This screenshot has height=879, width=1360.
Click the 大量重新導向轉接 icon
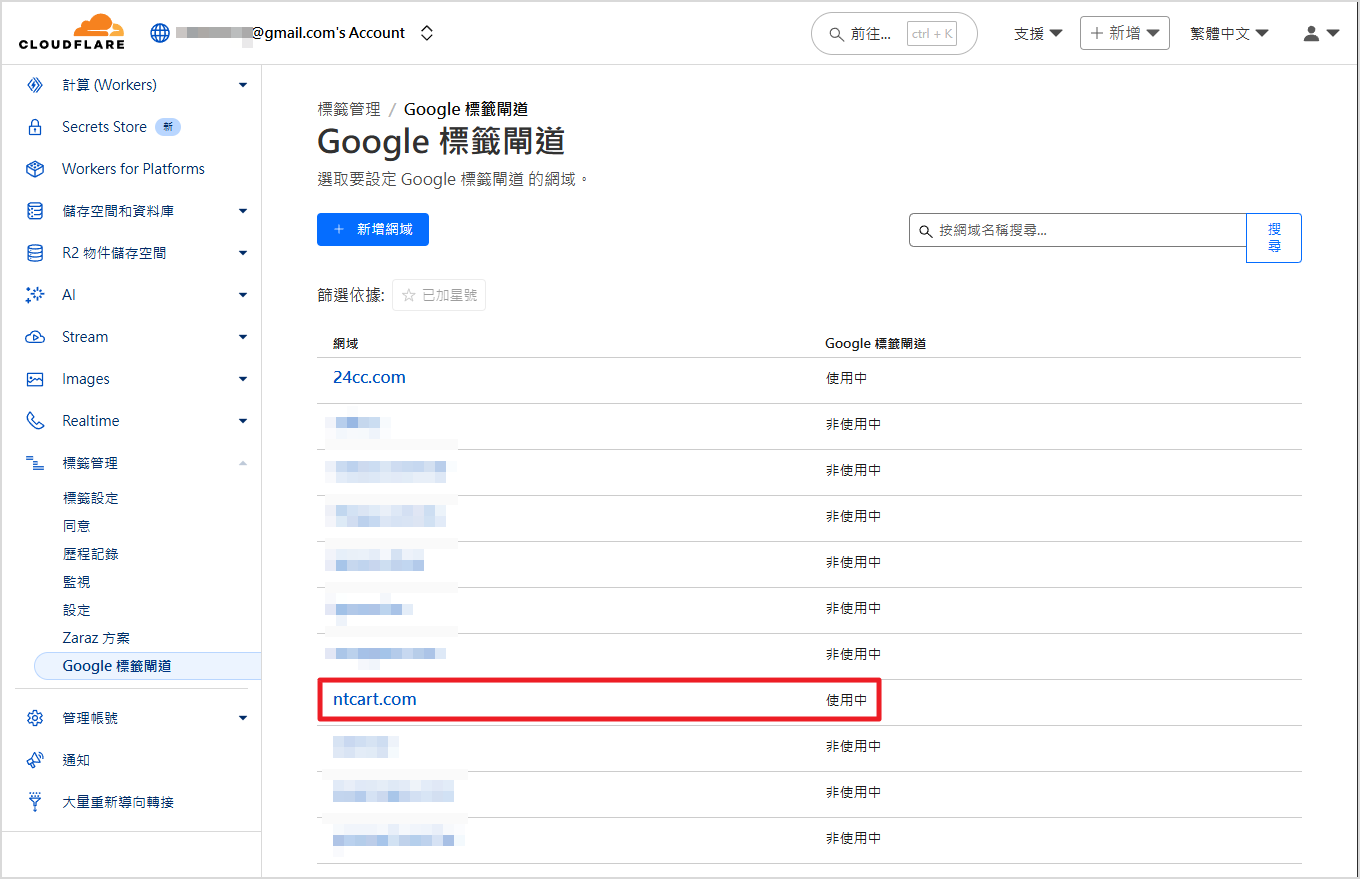pyautogui.click(x=35, y=802)
